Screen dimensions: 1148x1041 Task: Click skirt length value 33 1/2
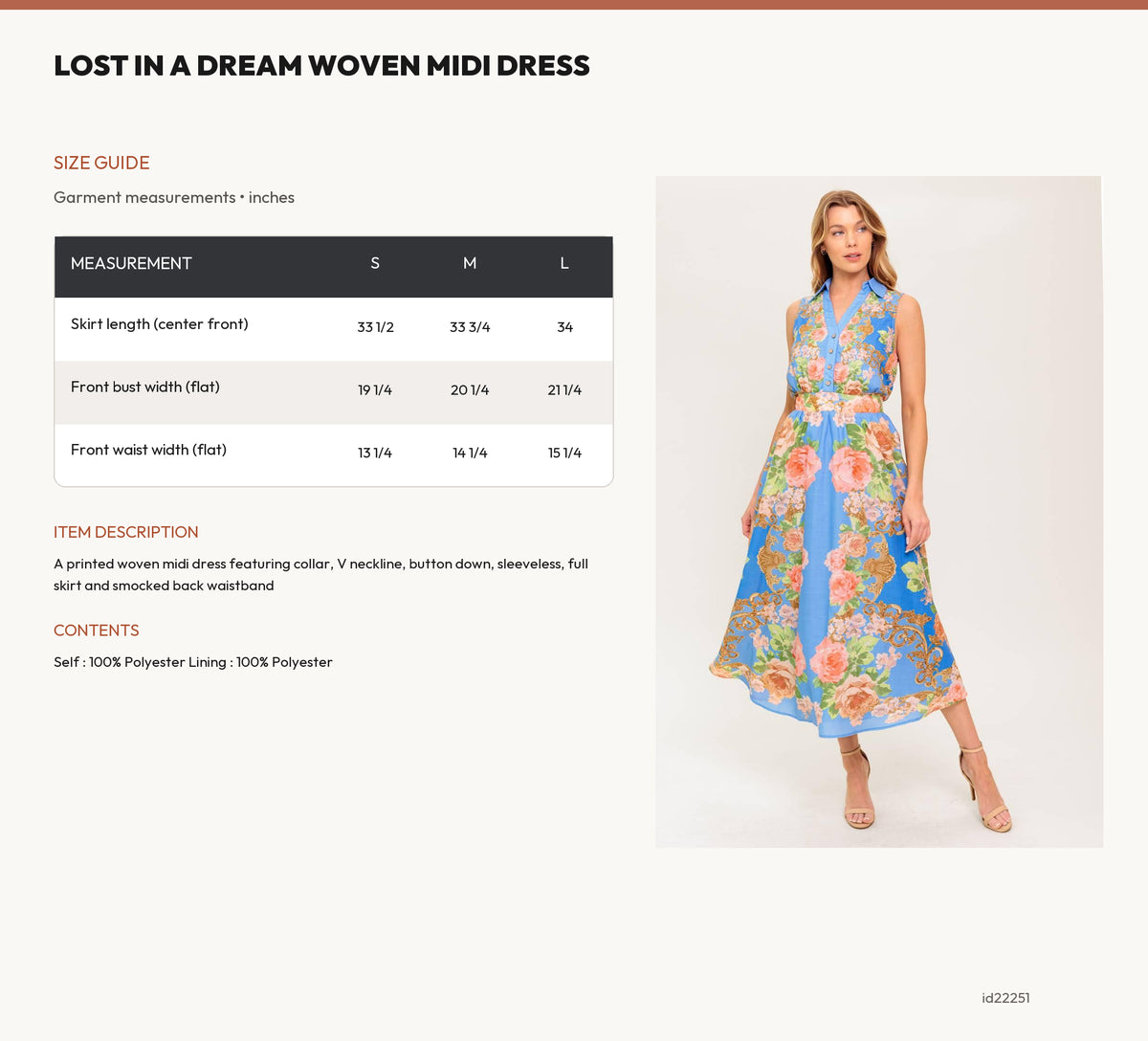click(x=375, y=327)
